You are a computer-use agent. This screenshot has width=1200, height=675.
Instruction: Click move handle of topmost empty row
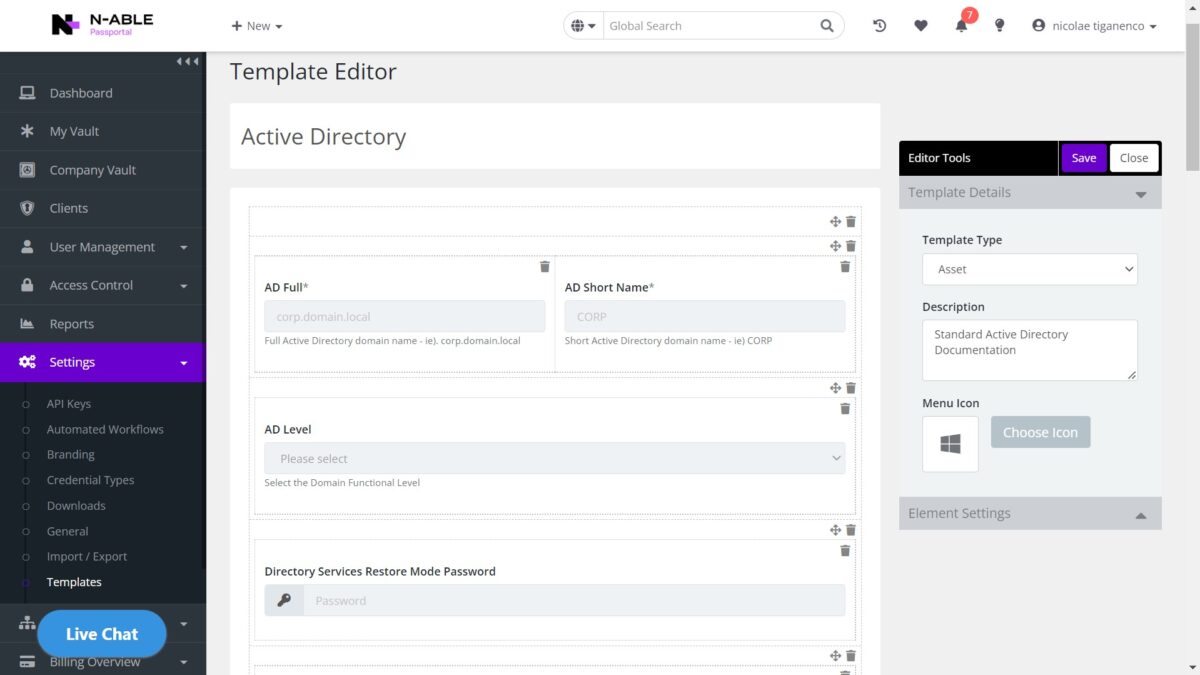pos(835,222)
